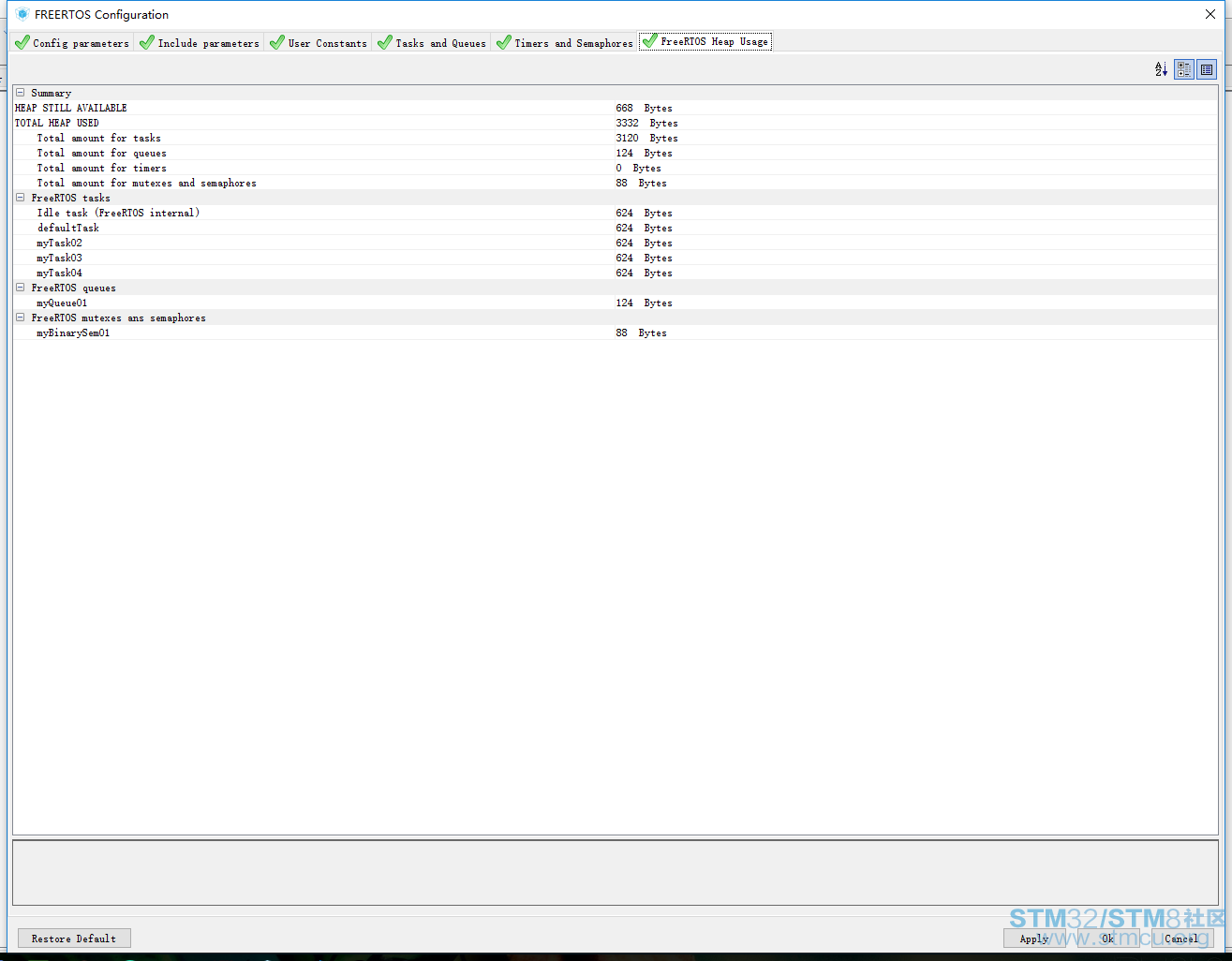Collapse the Summary section

[21, 93]
